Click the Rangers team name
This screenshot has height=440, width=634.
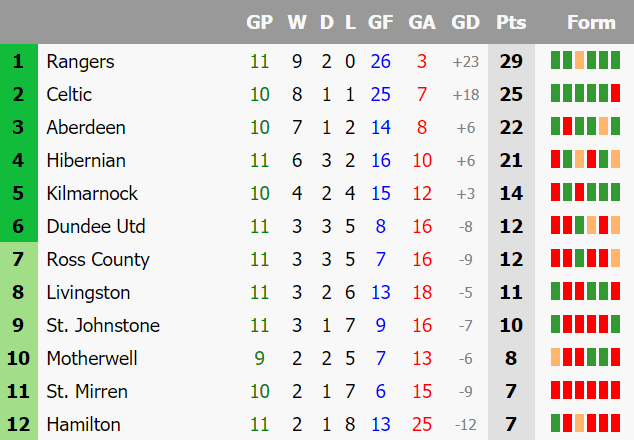click(x=80, y=61)
